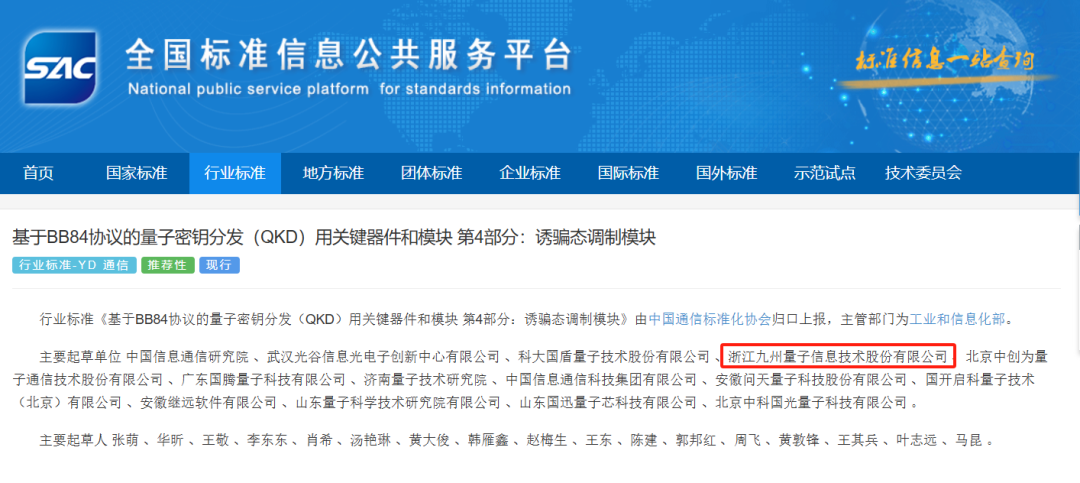Go to 地方标准 section
Viewport: 1080px width, 483px height.
(333, 173)
